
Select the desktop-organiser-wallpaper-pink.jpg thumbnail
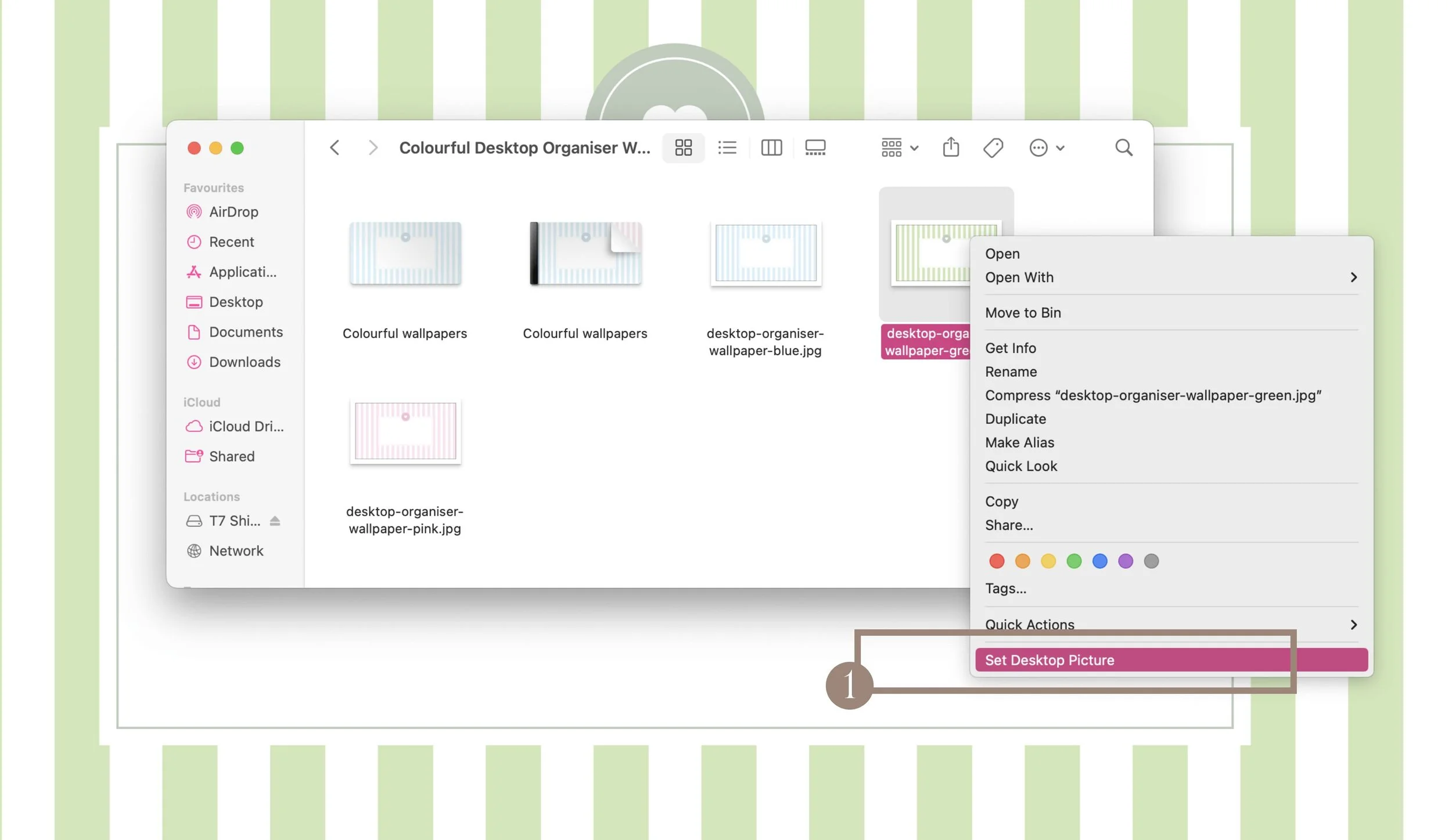[x=405, y=431]
